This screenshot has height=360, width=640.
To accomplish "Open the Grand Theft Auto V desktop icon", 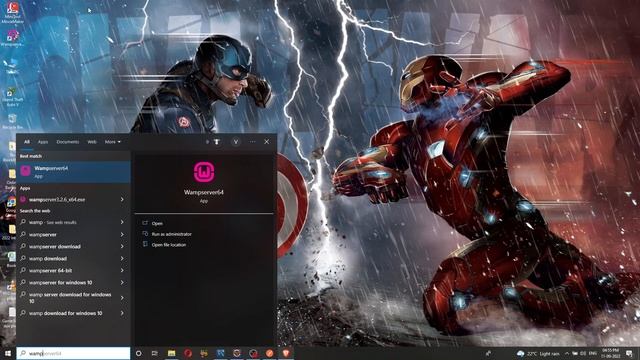I will pos(13,97).
